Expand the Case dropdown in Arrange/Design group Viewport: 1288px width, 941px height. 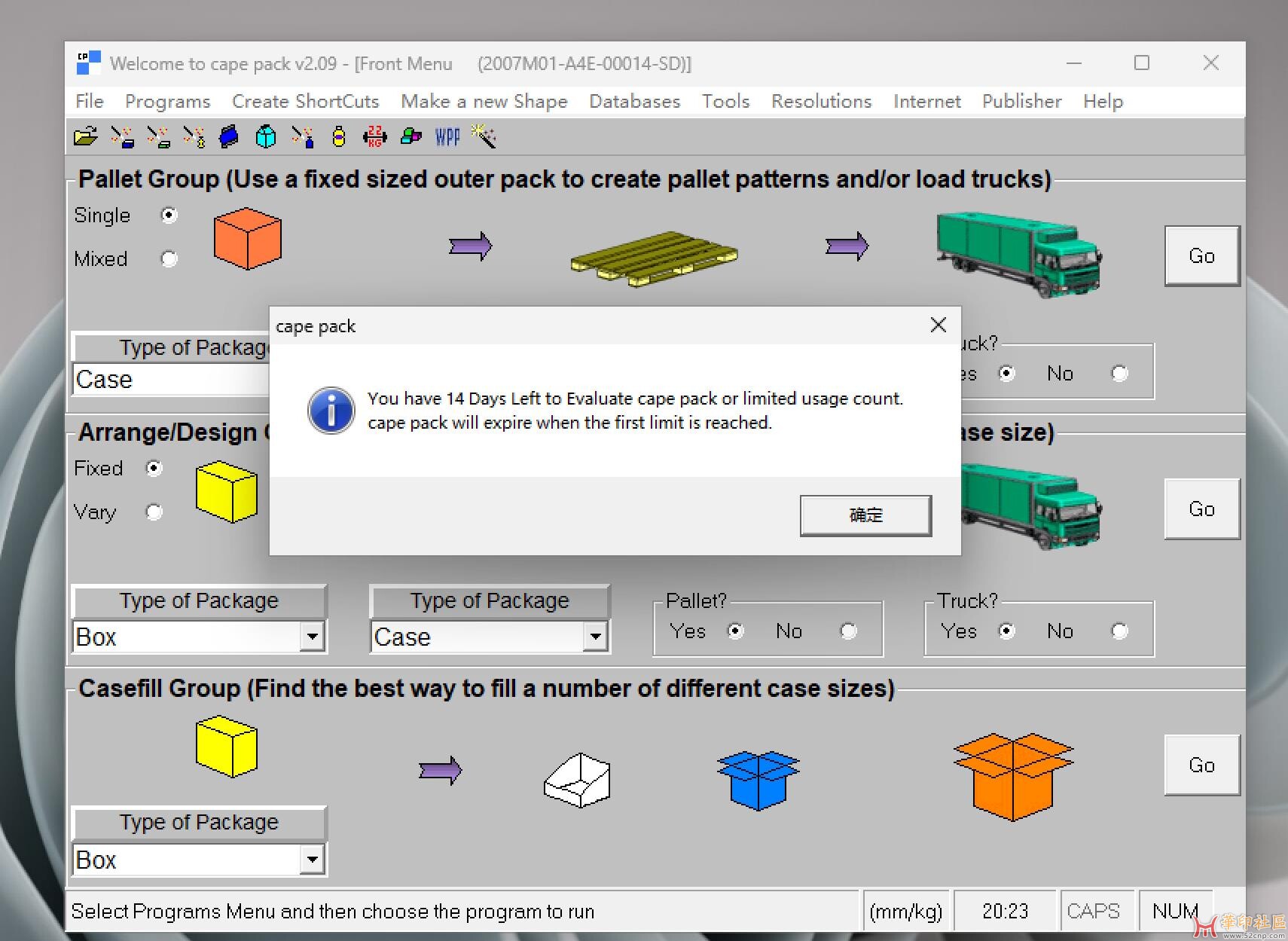point(595,637)
